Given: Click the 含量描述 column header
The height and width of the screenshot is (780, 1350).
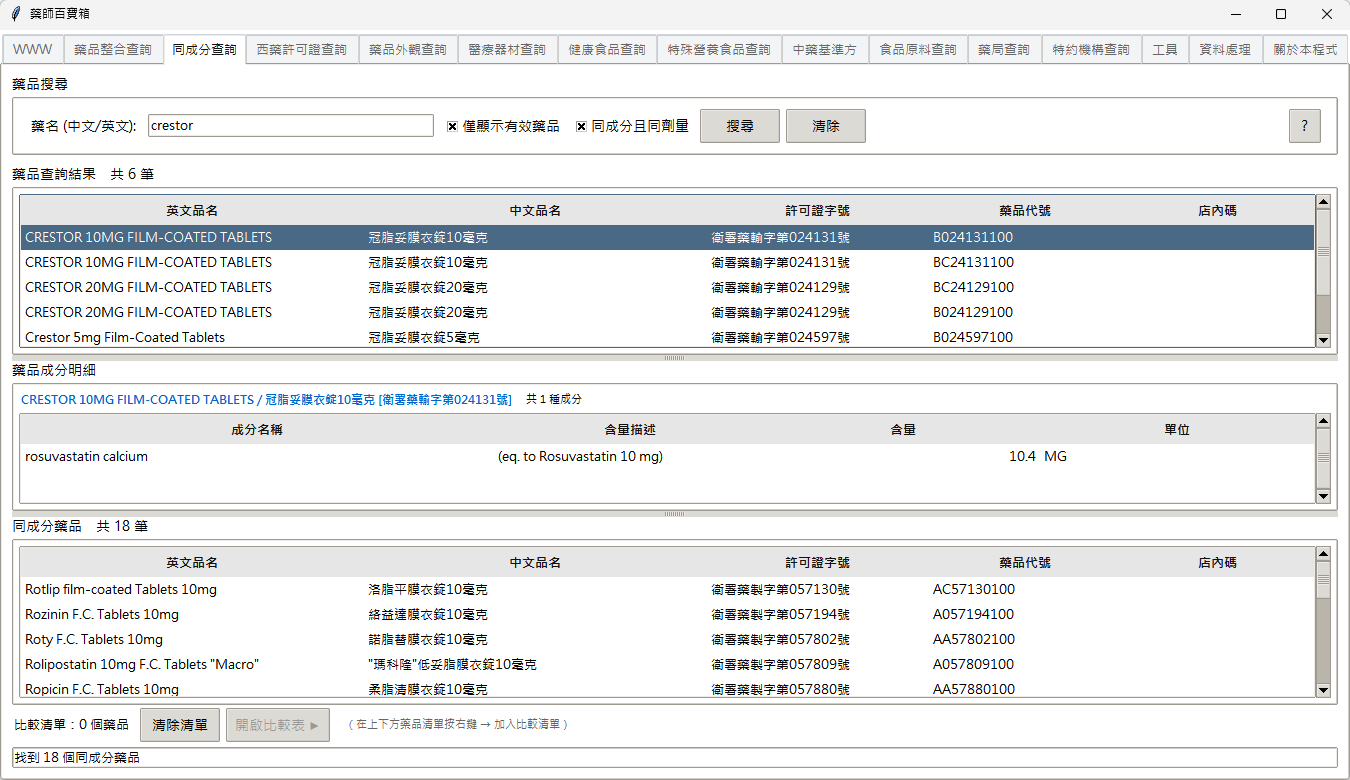Looking at the screenshot, I should pos(630,430).
